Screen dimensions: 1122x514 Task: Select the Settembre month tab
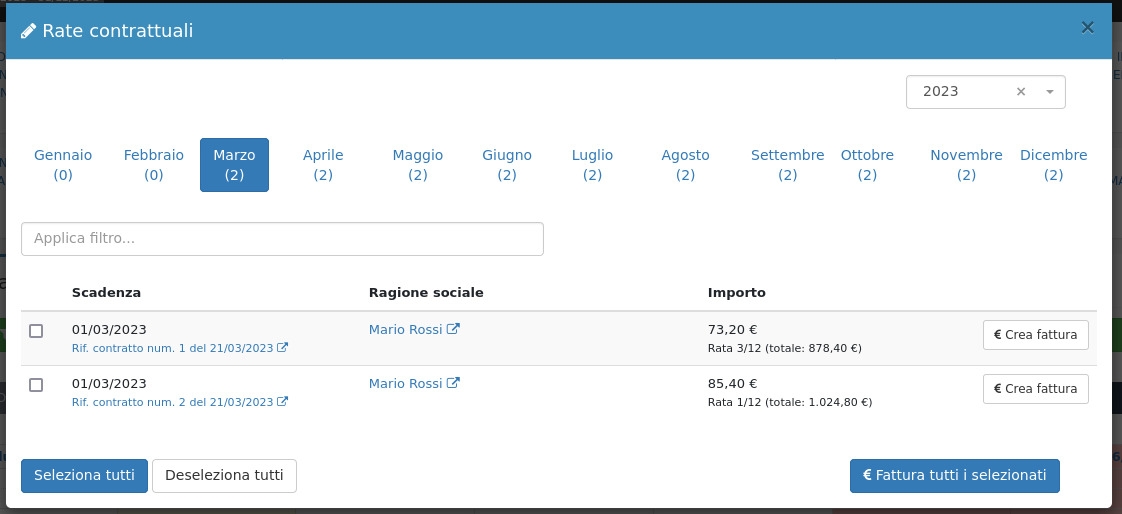pyautogui.click(x=787, y=165)
